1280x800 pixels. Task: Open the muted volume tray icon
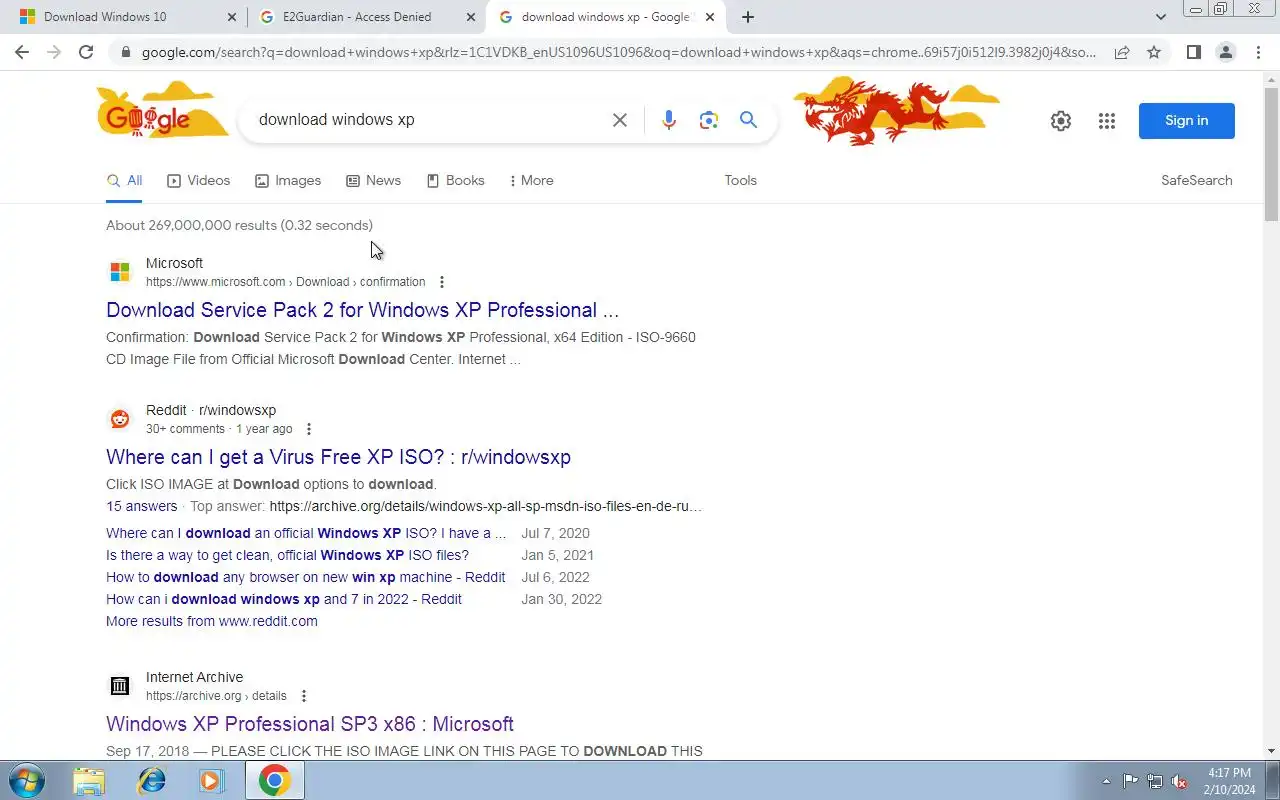(x=1180, y=781)
